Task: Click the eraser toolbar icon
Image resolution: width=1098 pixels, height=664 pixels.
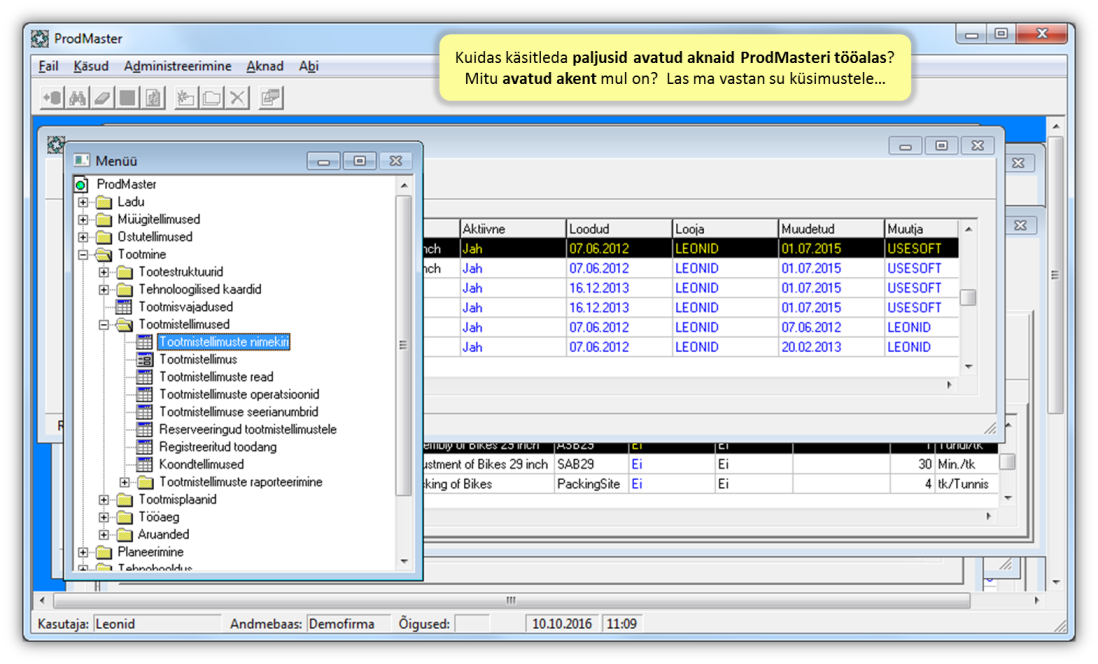Action: pos(102,98)
